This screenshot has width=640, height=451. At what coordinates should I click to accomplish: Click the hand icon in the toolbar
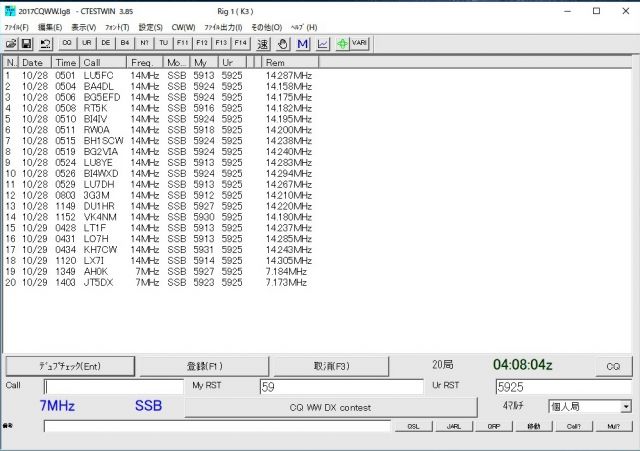pyautogui.click(x=282, y=44)
